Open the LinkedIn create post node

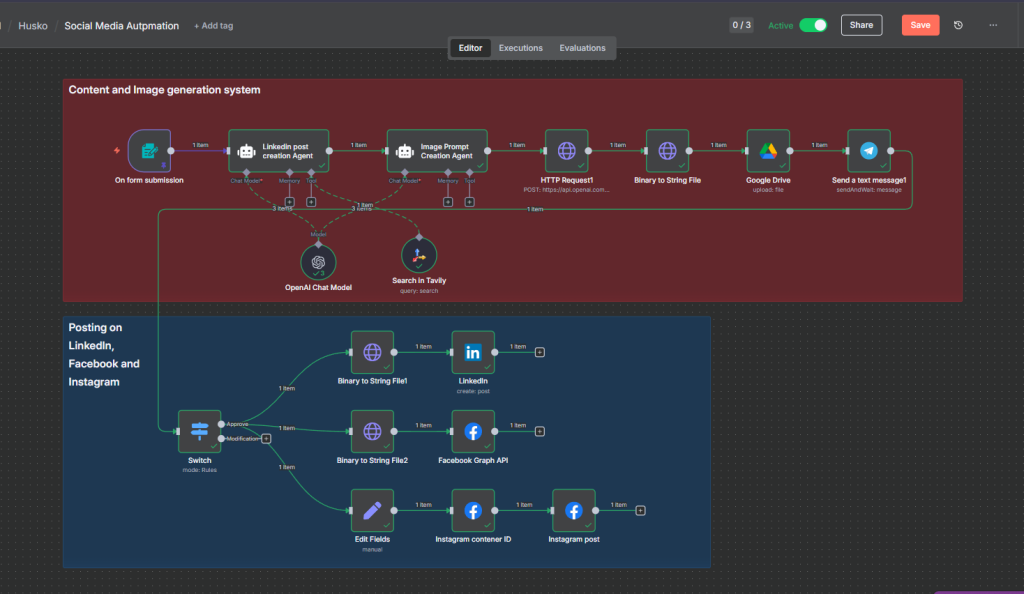click(473, 352)
